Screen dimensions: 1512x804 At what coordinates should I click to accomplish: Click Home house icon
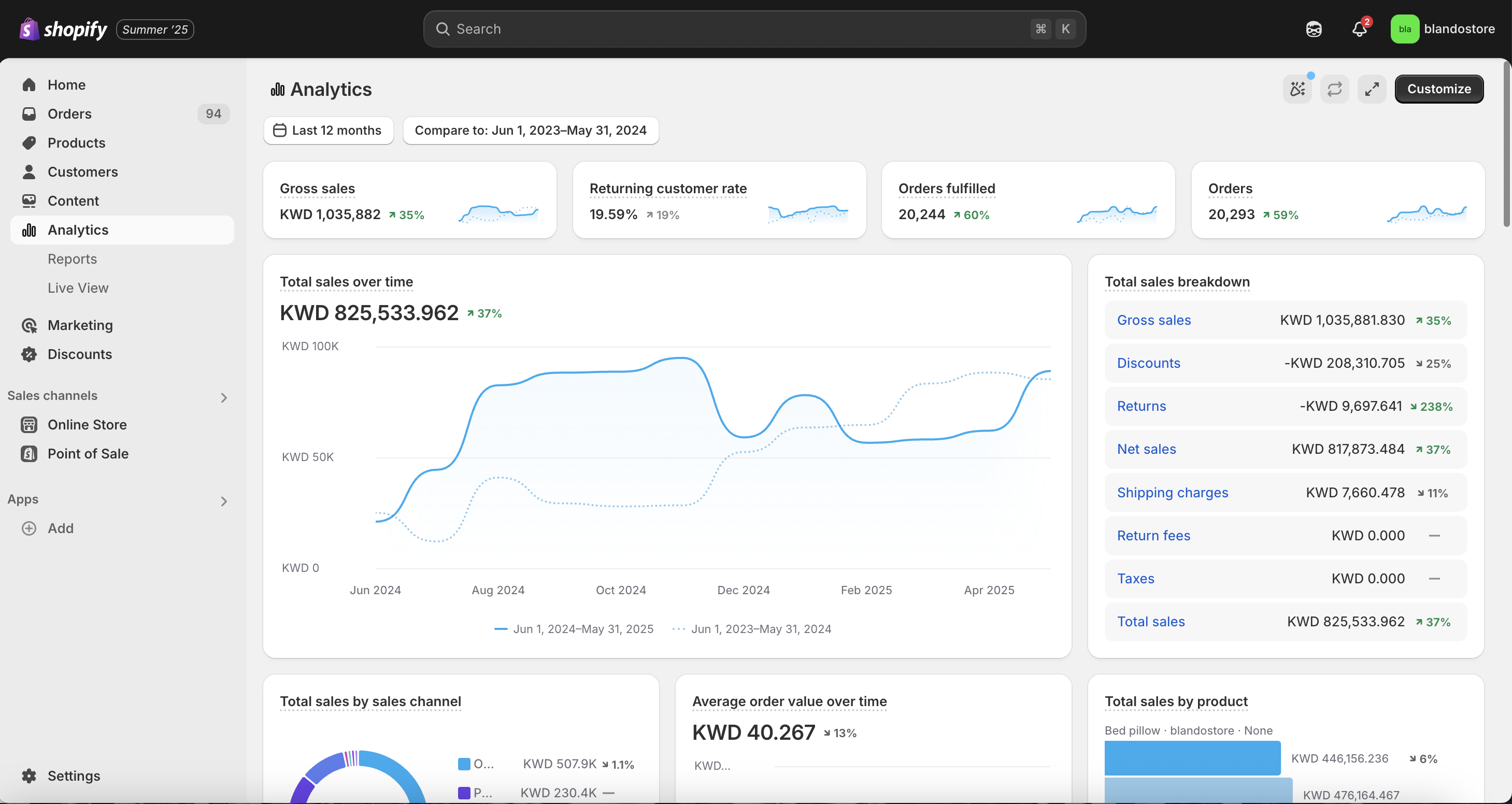(x=29, y=84)
